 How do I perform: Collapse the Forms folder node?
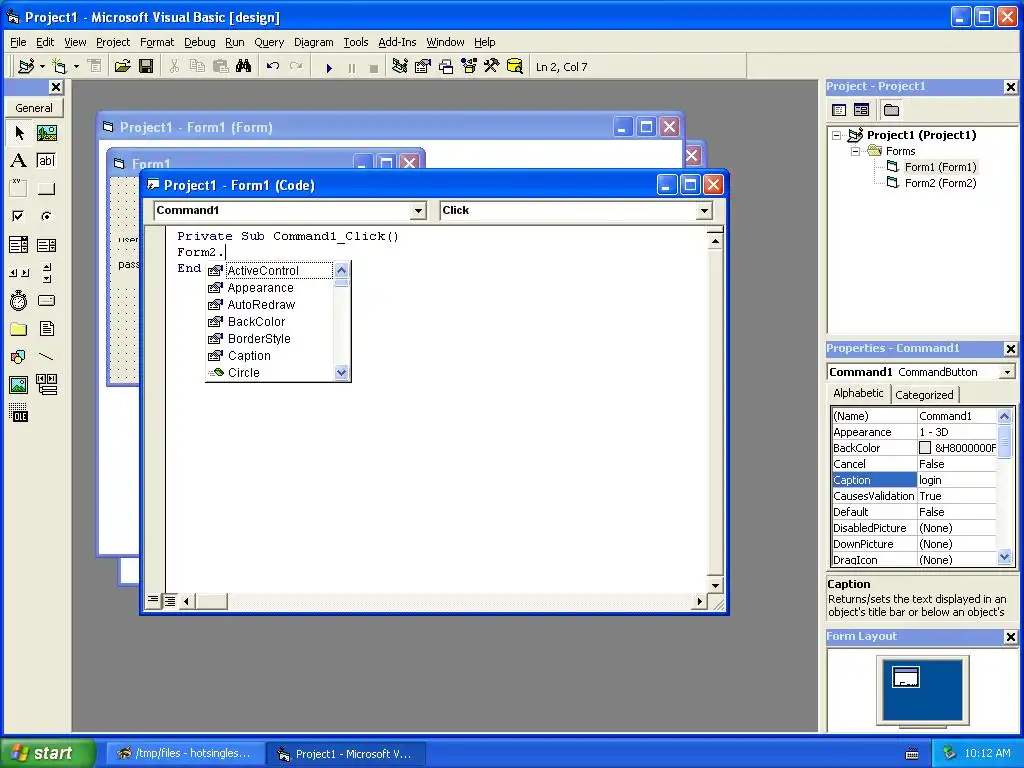click(856, 151)
